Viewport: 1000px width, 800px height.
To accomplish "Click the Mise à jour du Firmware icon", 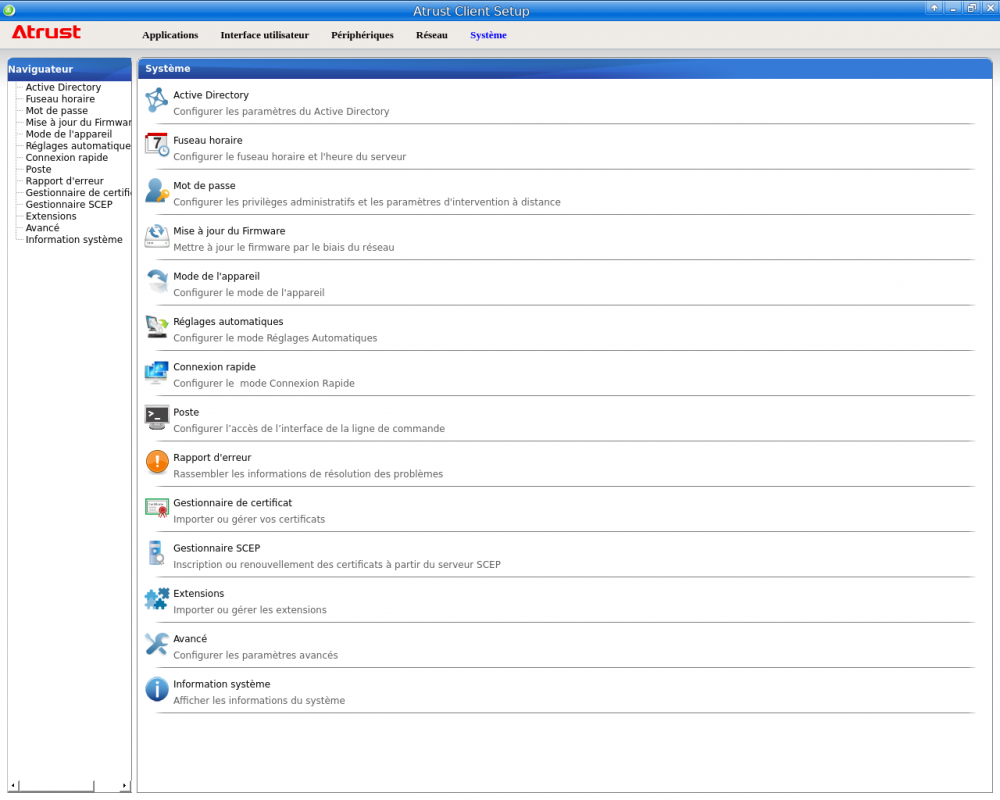I will coord(157,236).
